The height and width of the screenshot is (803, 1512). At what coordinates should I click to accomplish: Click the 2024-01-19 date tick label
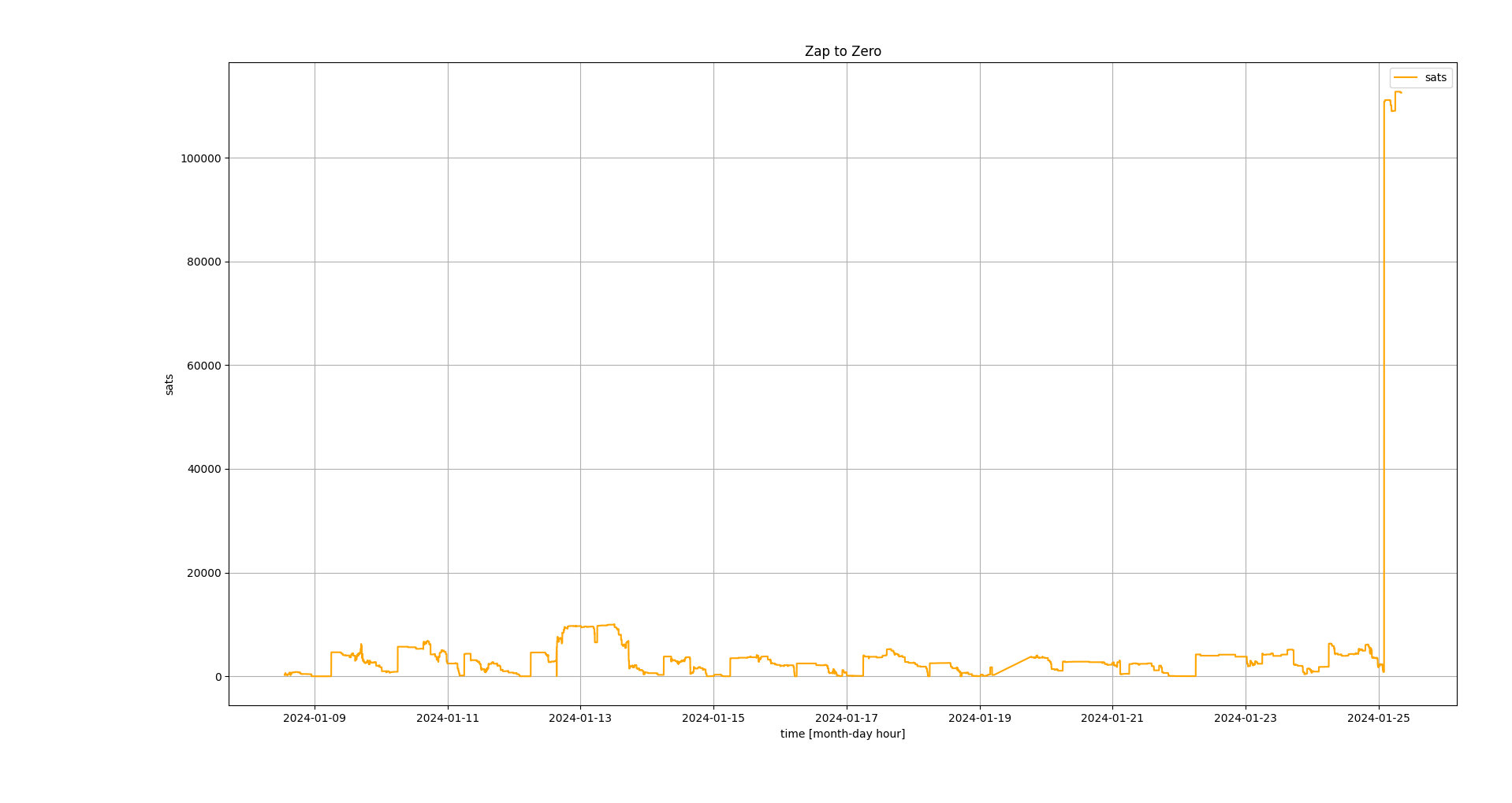(980, 718)
